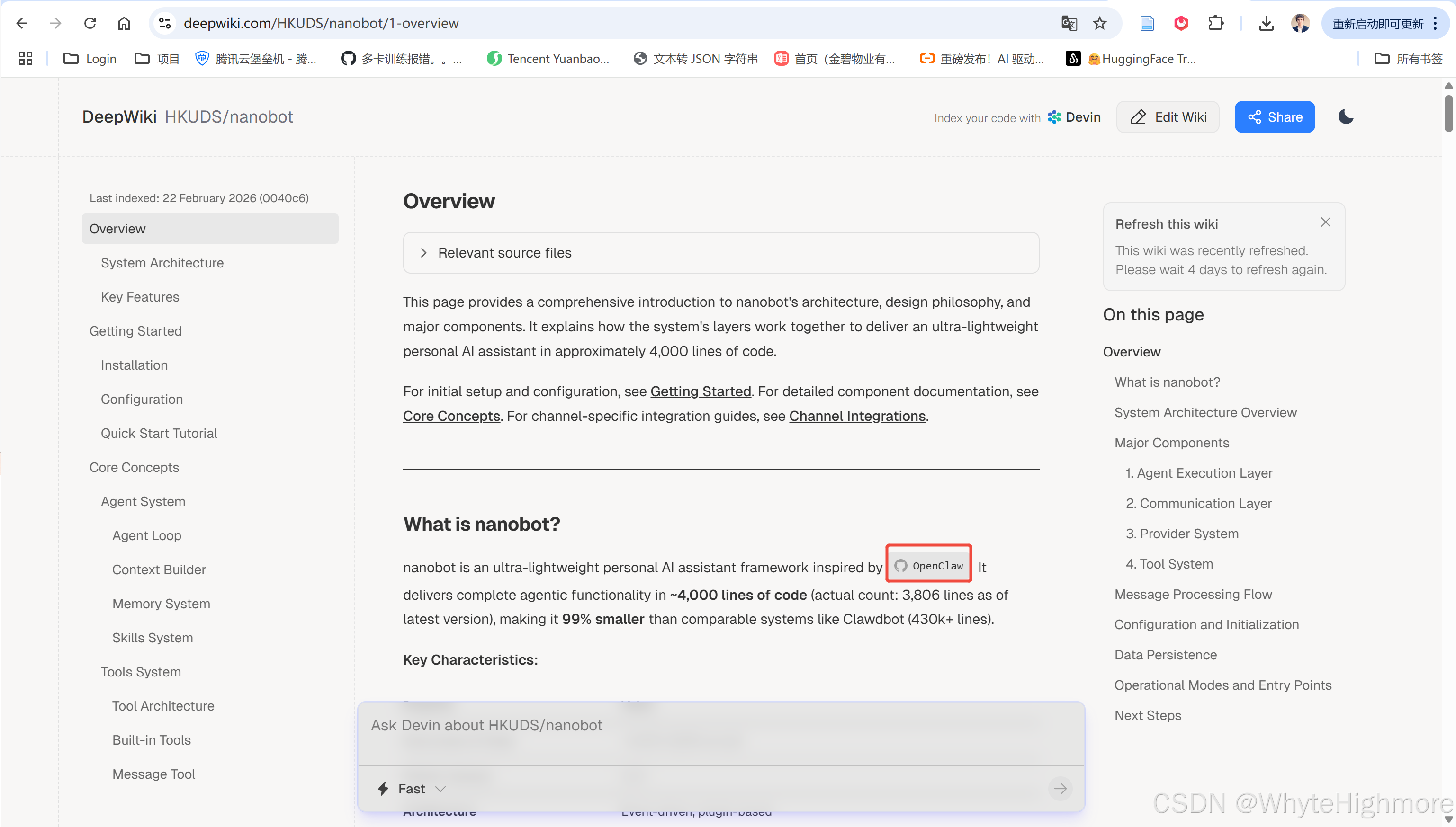
Task: Open the 首页 (金碧物业有 bookmark
Action: pyautogui.click(x=834, y=59)
